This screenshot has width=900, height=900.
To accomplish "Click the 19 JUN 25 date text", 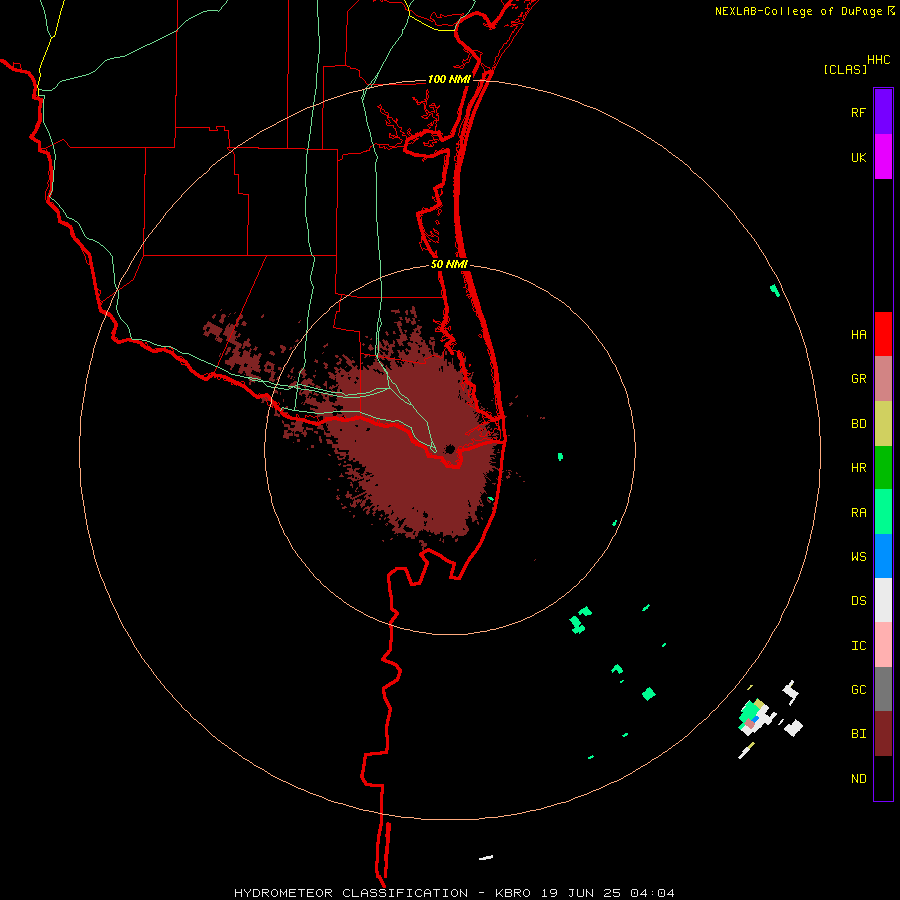I will pos(580,893).
